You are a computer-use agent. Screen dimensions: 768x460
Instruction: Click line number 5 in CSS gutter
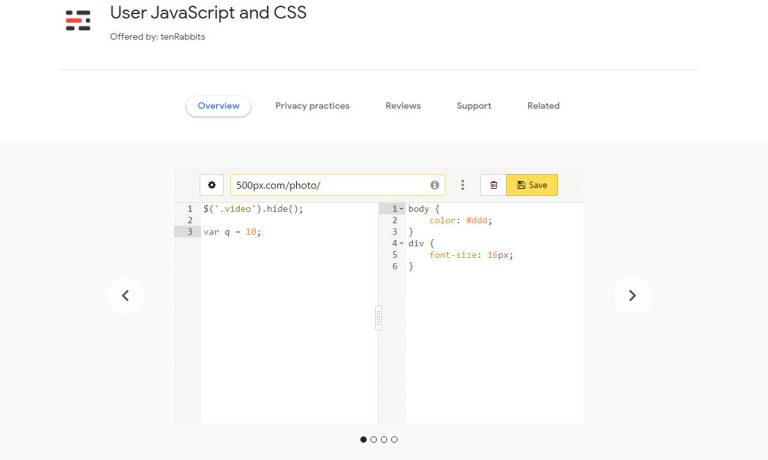click(x=395, y=255)
